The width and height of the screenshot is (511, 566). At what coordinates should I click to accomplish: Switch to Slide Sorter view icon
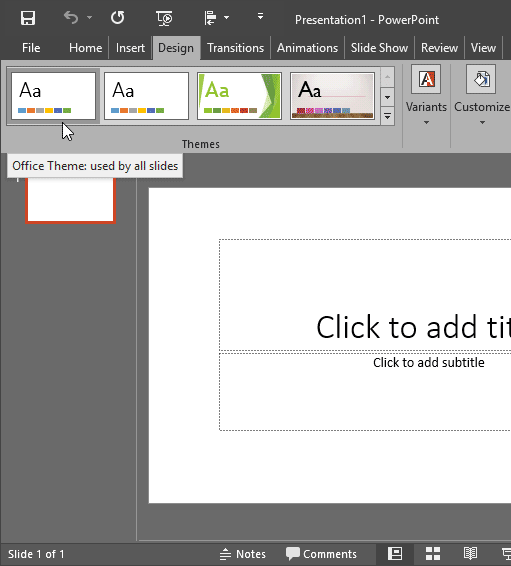pos(433,554)
